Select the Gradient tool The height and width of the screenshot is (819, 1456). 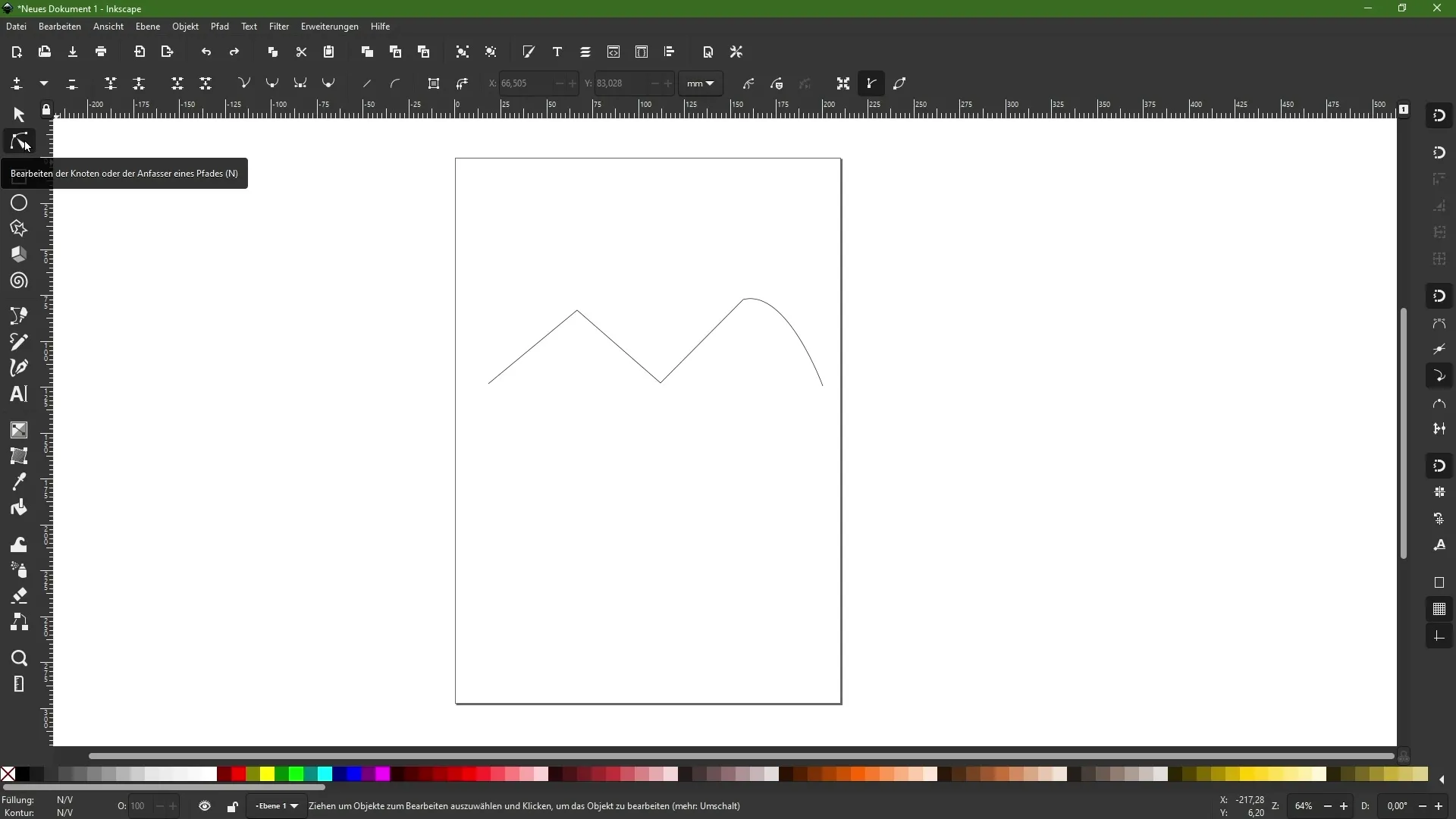click(x=19, y=431)
